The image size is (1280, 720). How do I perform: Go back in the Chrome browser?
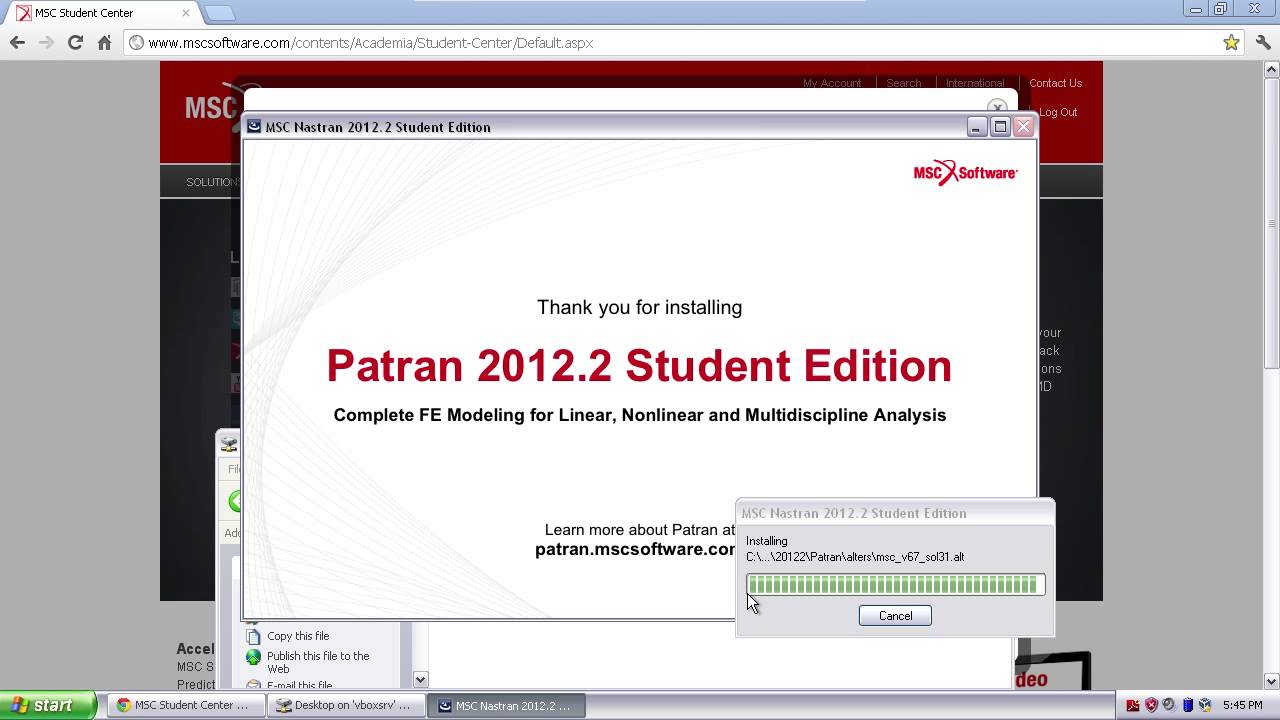pyautogui.click(x=17, y=43)
